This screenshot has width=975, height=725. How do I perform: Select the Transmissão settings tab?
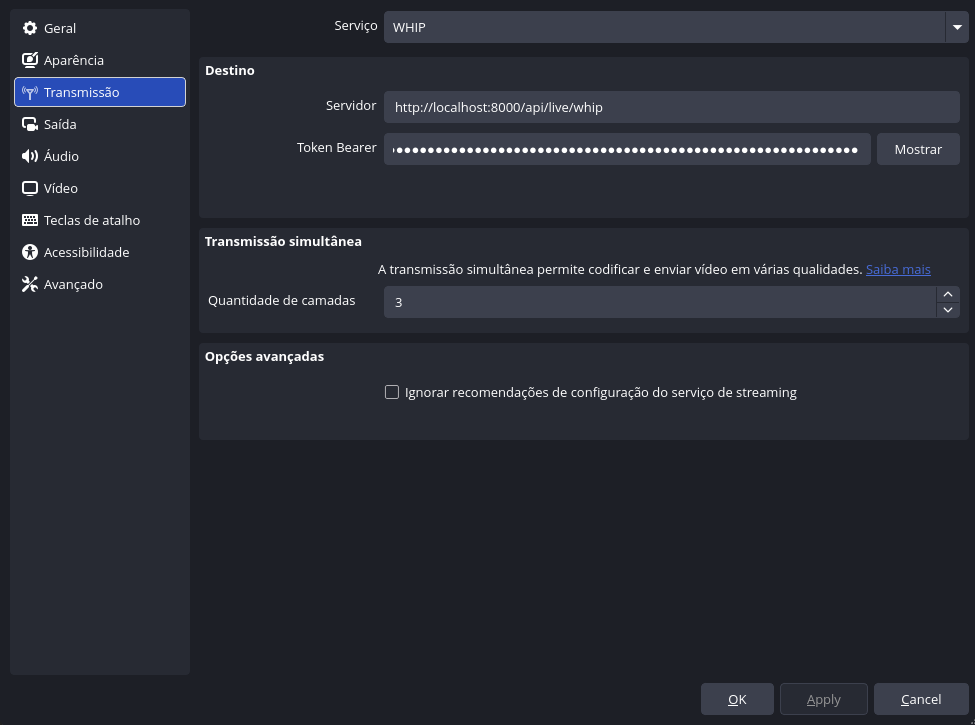click(99, 92)
